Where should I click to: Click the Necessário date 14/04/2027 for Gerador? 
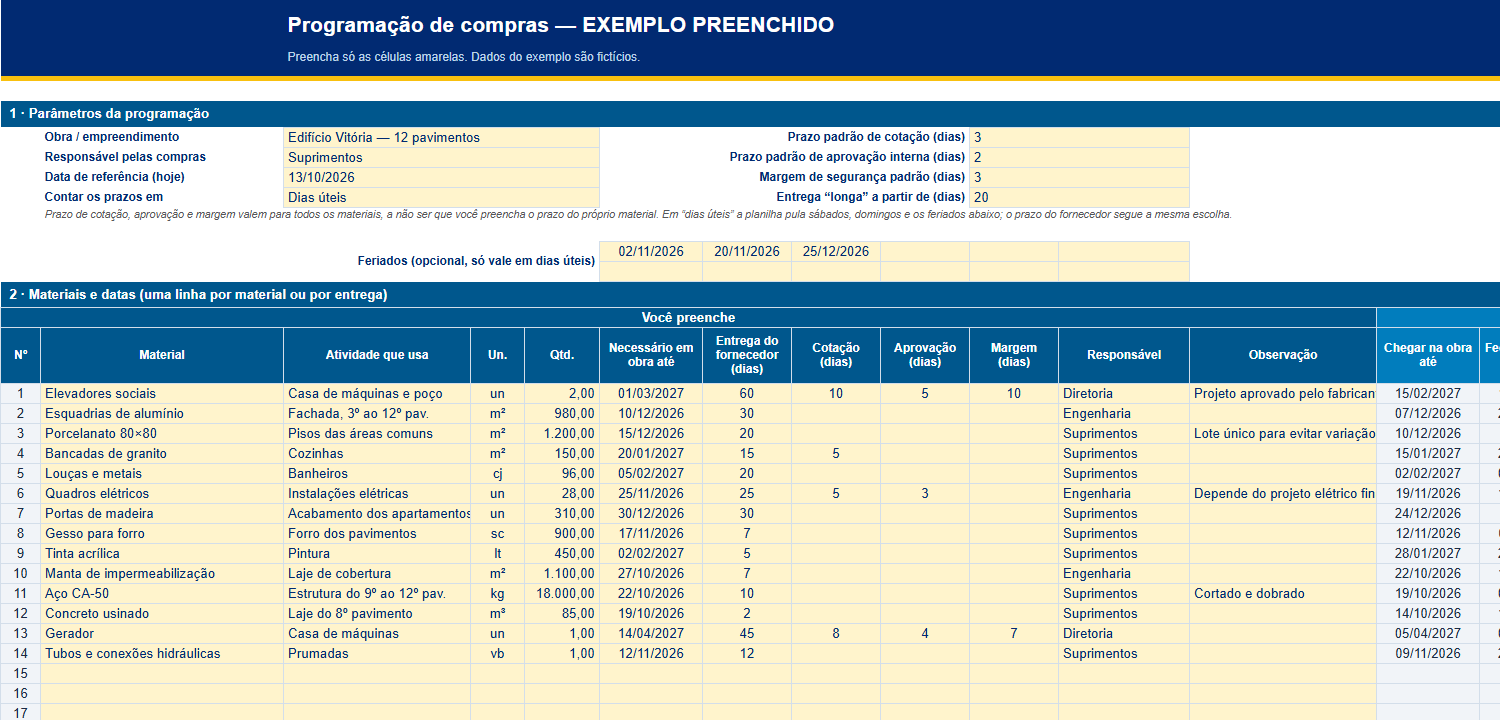(x=651, y=633)
